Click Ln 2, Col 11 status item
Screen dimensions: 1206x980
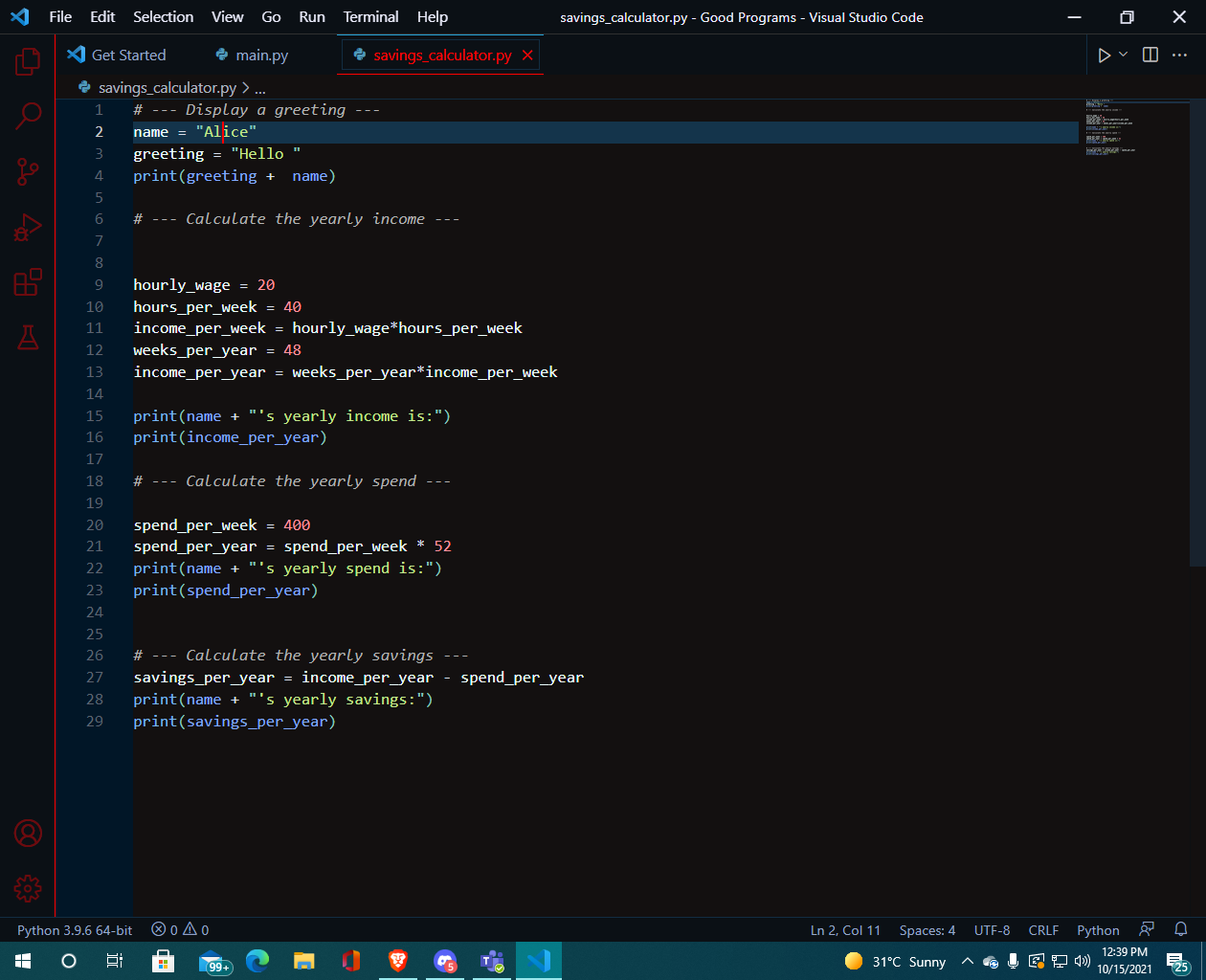[845, 930]
